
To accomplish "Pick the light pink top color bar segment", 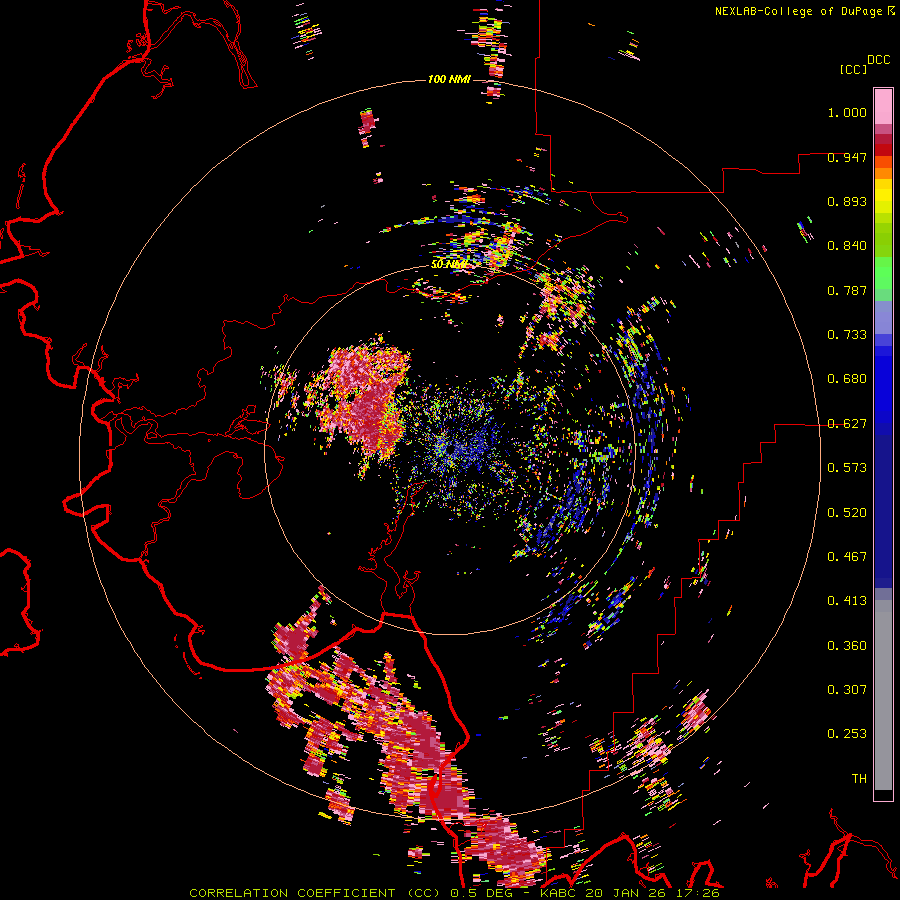I will tap(883, 106).
